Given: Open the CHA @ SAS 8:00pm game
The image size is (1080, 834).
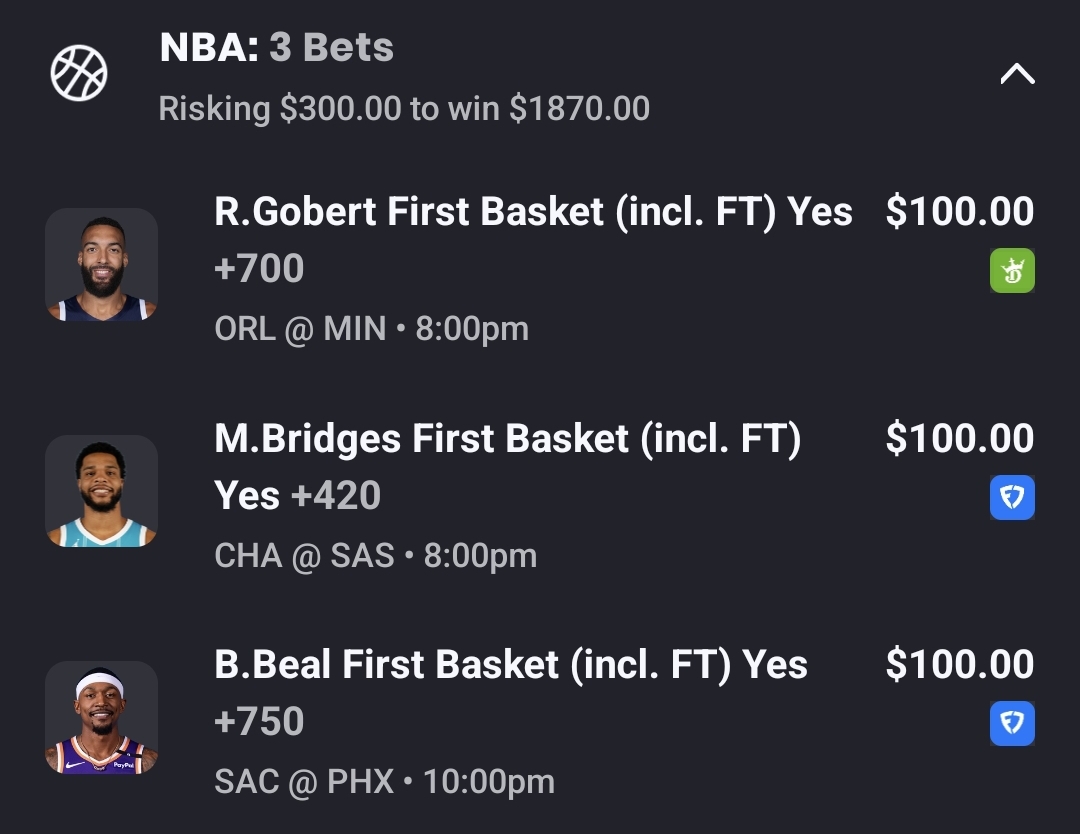Looking at the screenshot, I should [x=375, y=556].
